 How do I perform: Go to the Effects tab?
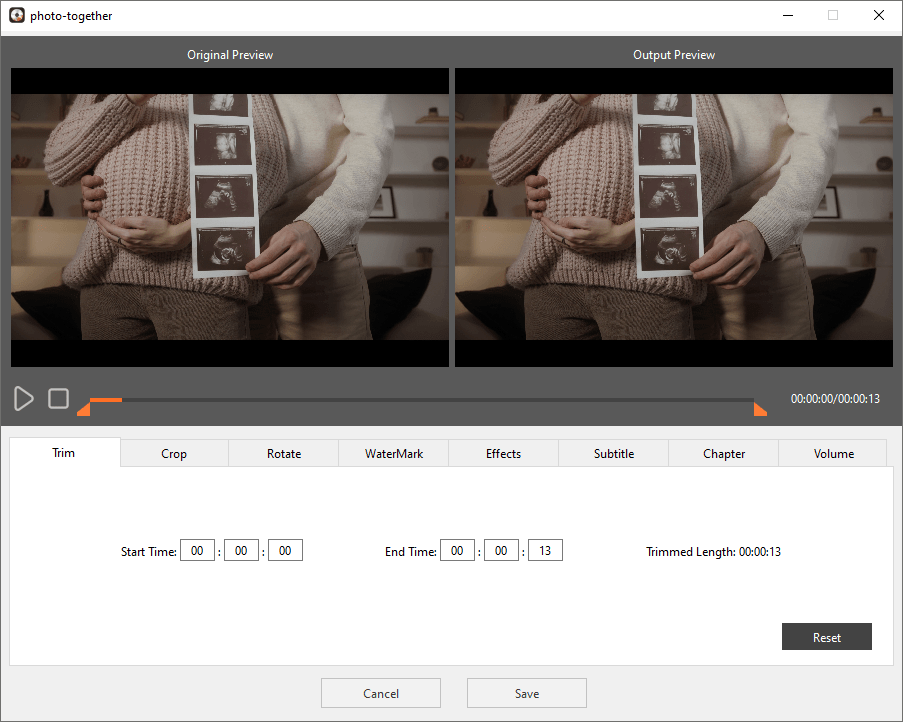click(503, 453)
